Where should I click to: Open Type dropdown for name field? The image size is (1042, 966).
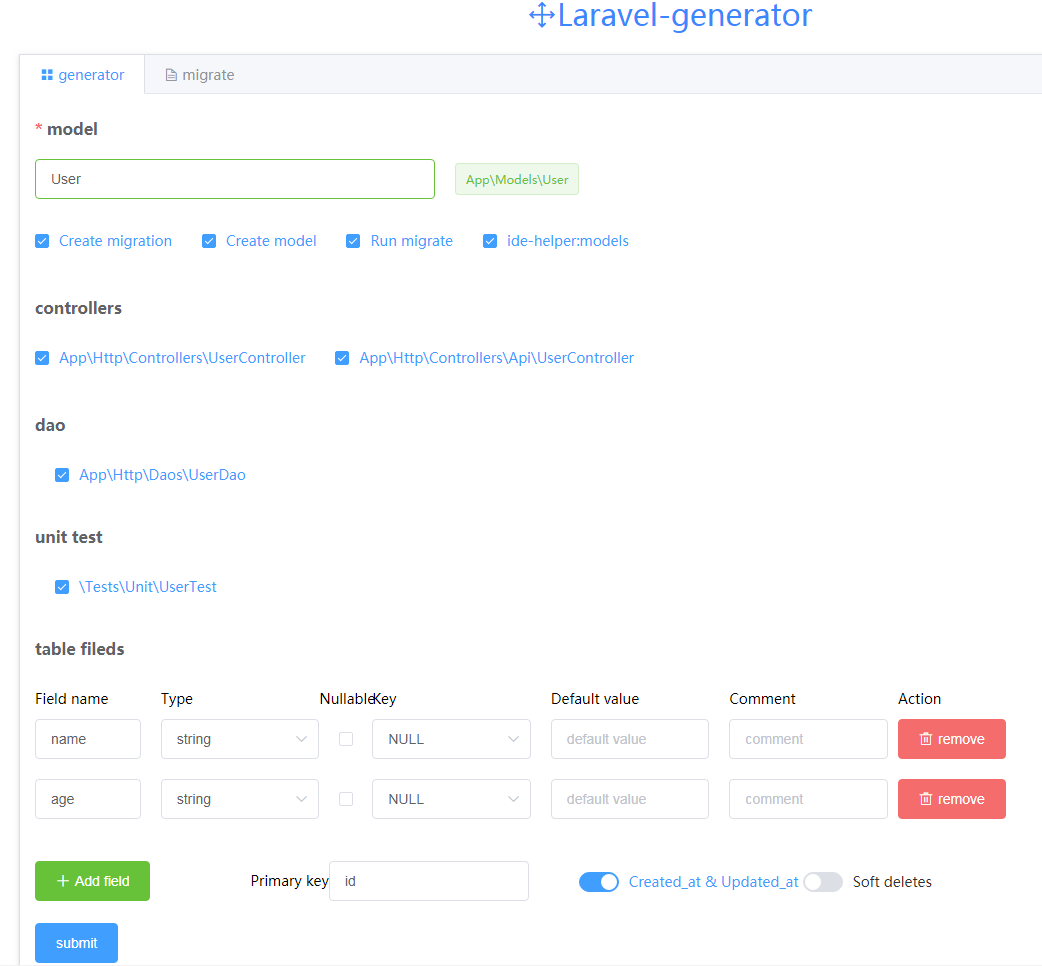[x=240, y=739]
